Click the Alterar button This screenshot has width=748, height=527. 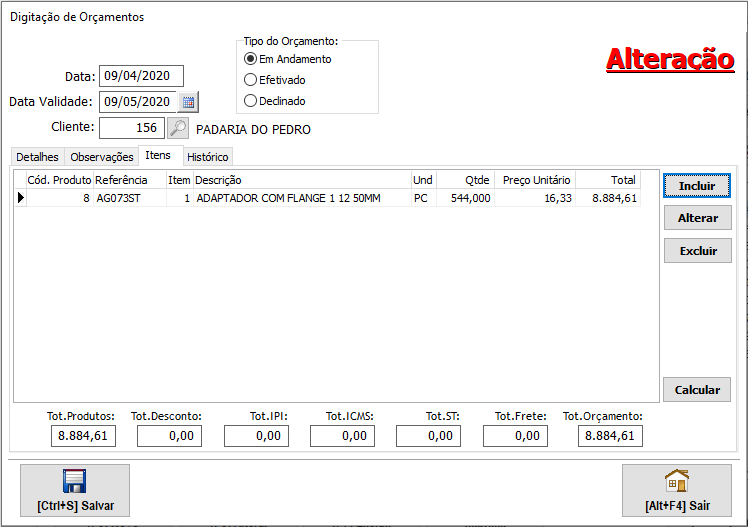[x=697, y=218]
